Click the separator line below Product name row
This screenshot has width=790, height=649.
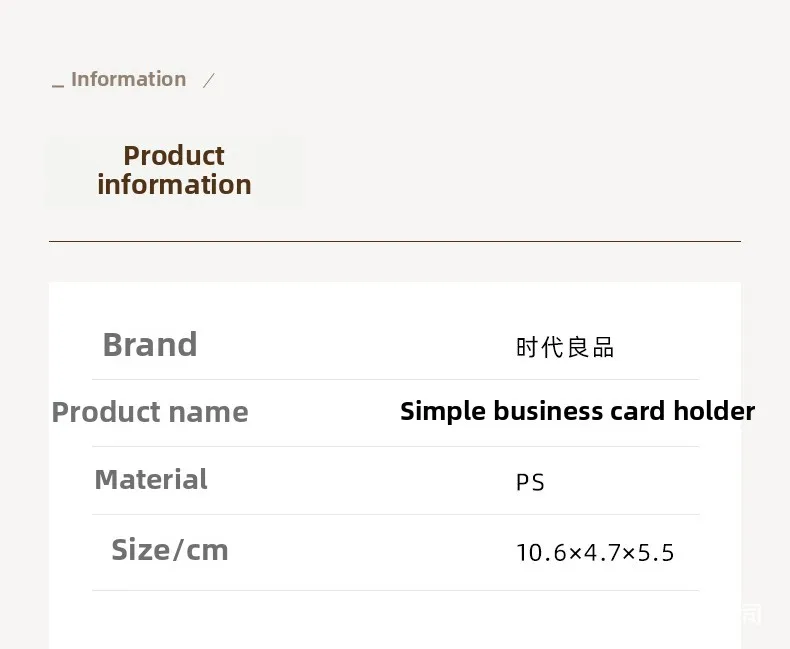click(395, 446)
